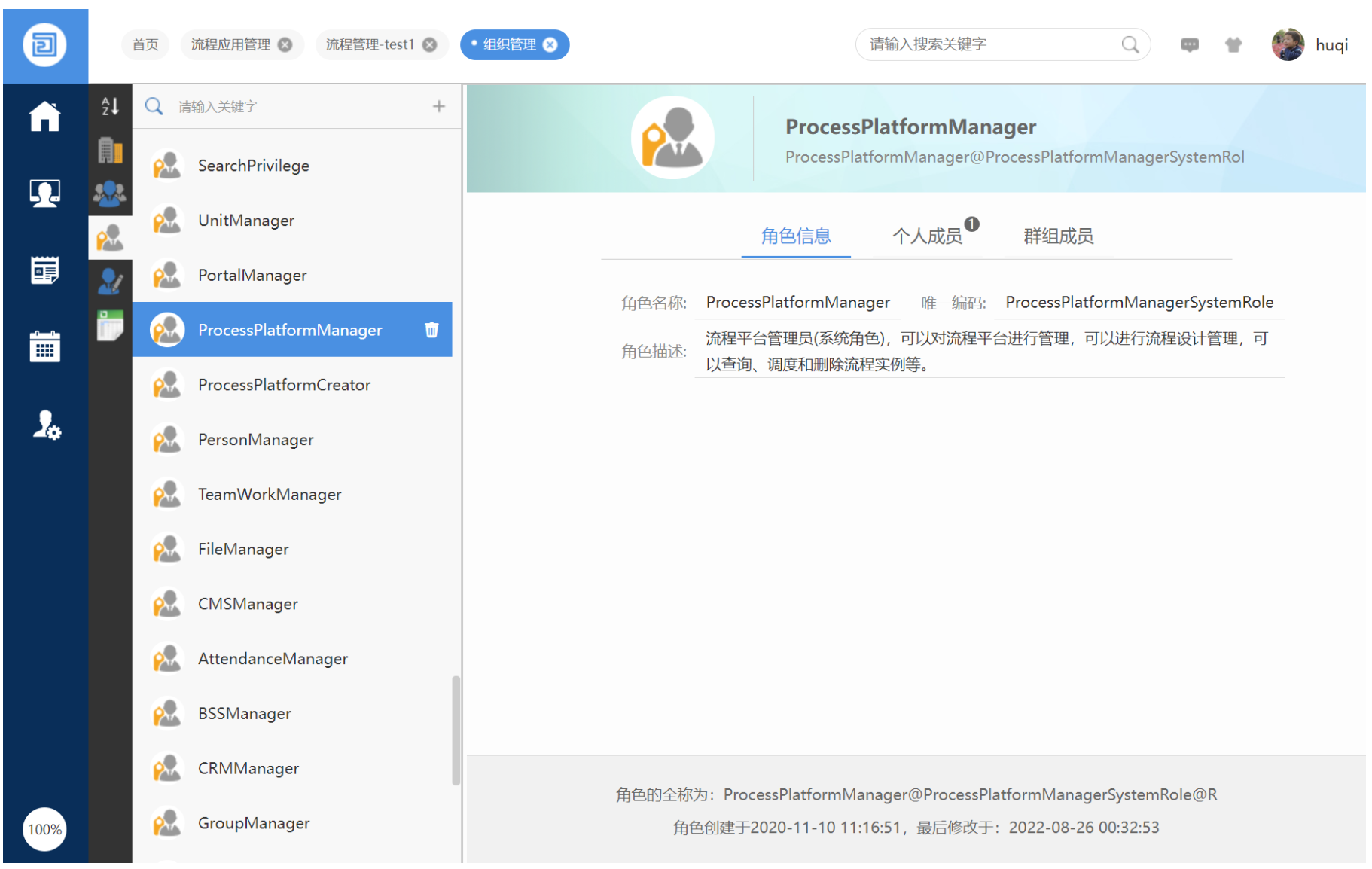1372x869 pixels.
Task: Open the calendar icon in left sidebar
Action: [x=44, y=346]
